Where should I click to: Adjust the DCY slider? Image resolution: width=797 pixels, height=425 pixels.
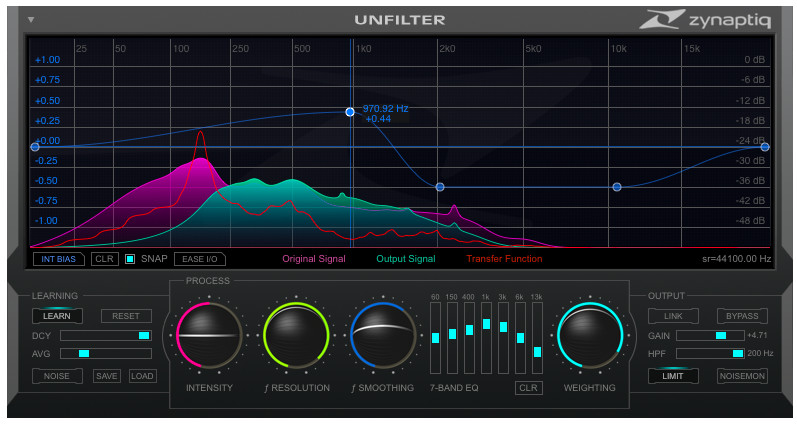tap(106, 336)
